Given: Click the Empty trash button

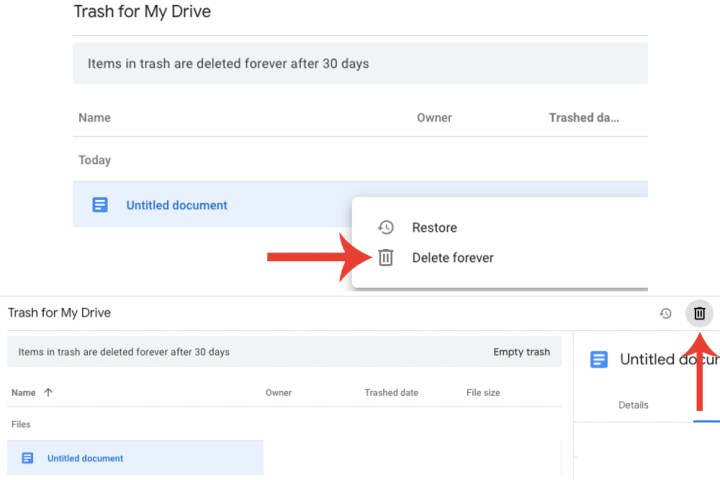Looking at the screenshot, I should click(521, 352).
